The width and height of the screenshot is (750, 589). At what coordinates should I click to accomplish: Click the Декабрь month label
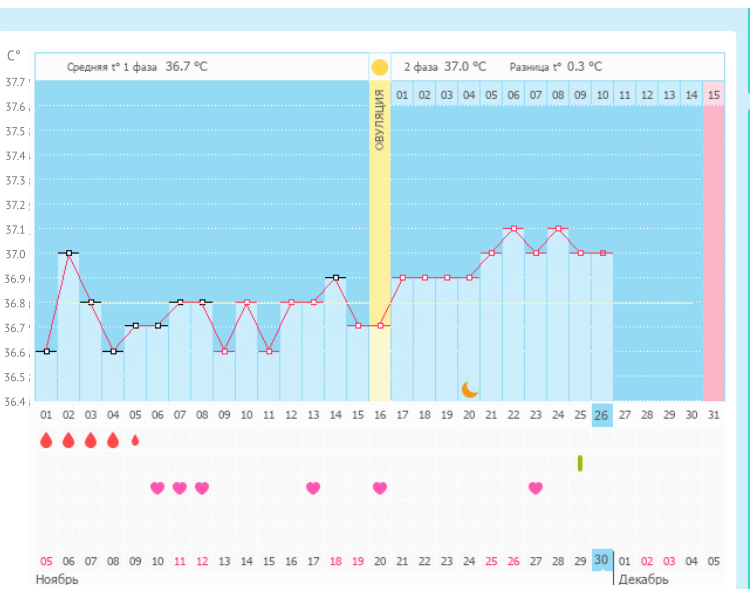pyautogui.click(x=643, y=580)
